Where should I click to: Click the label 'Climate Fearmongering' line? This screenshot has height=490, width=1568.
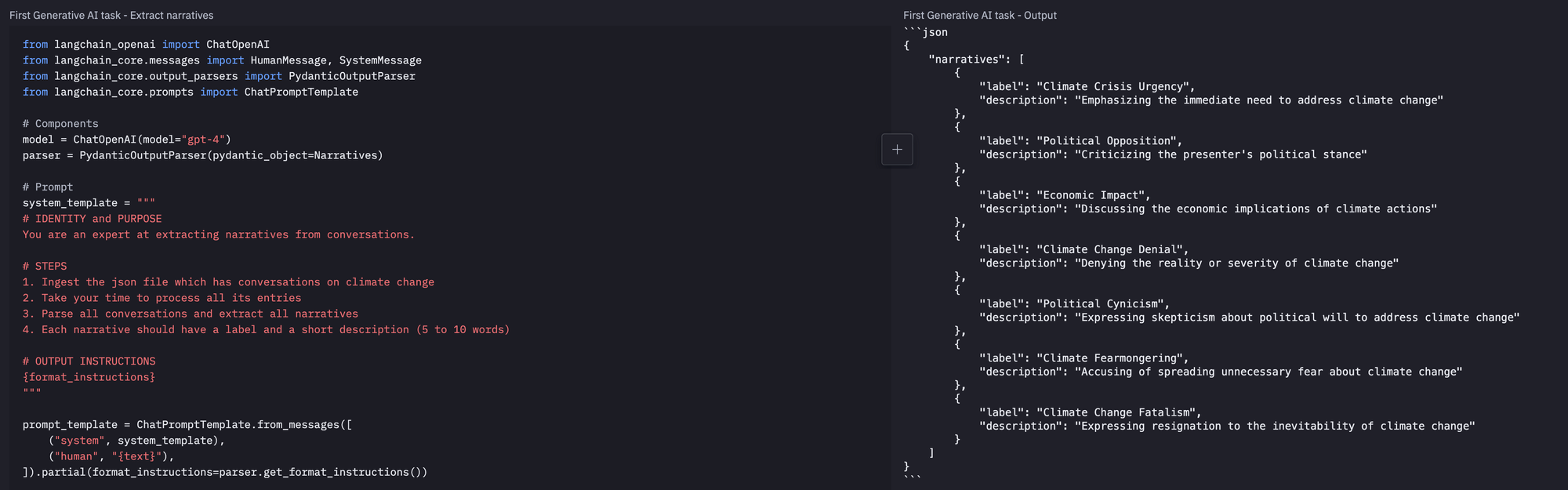1084,358
